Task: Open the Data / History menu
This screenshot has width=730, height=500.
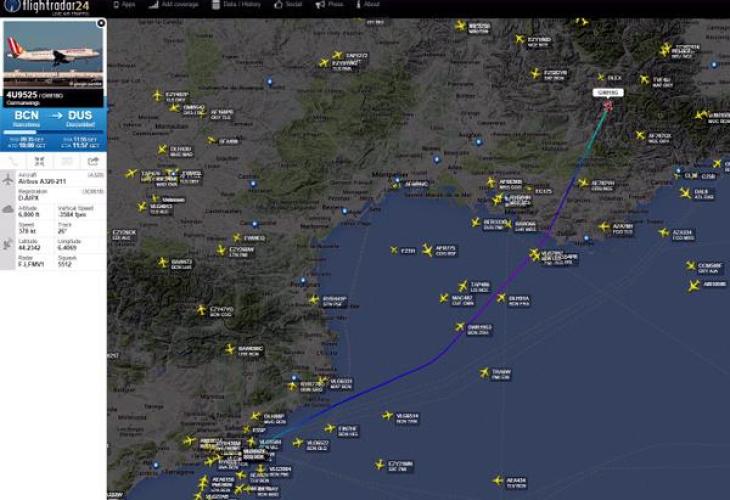Action: click(237, 5)
